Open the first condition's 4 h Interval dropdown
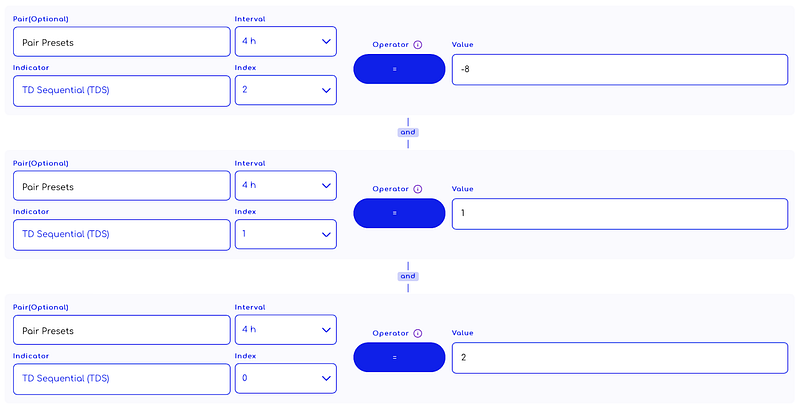This screenshot has height=410, width=800. tap(285, 41)
